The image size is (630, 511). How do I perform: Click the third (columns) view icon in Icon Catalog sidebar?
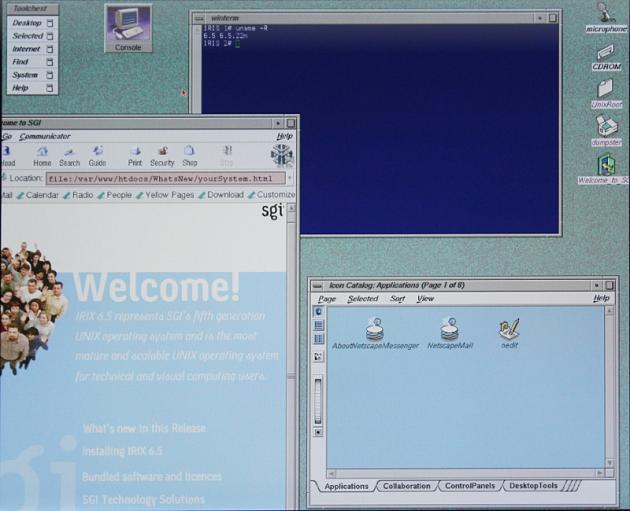(318, 338)
